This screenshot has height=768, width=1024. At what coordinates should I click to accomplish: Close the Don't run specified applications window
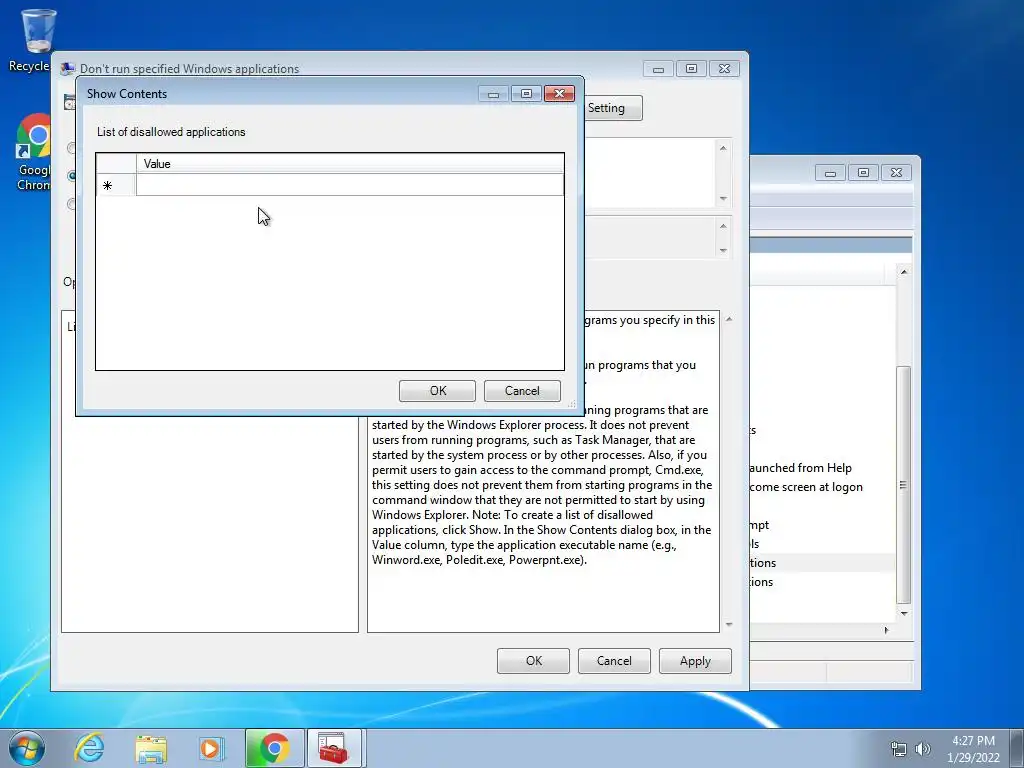click(x=724, y=69)
